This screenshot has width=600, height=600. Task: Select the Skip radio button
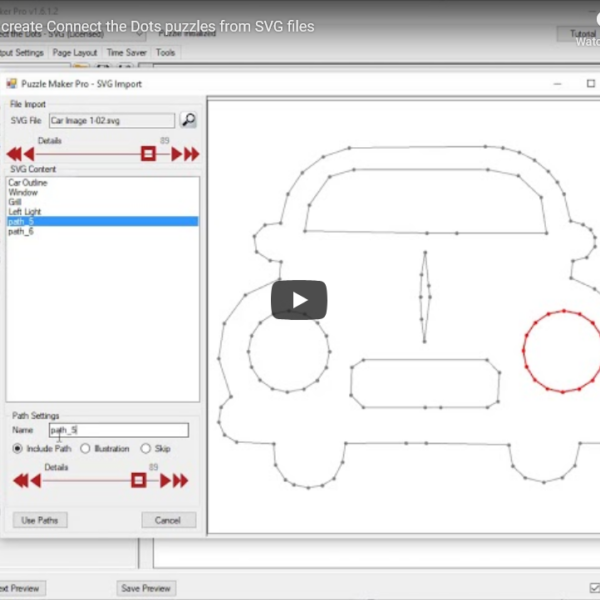[x=145, y=449]
